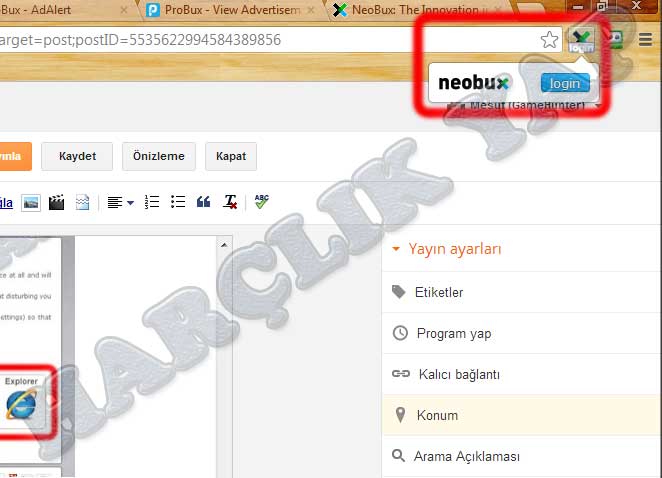The width and height of the screenshot is (662, 478).
Task: Apply quote formatting
Action: tap(203, 202)
